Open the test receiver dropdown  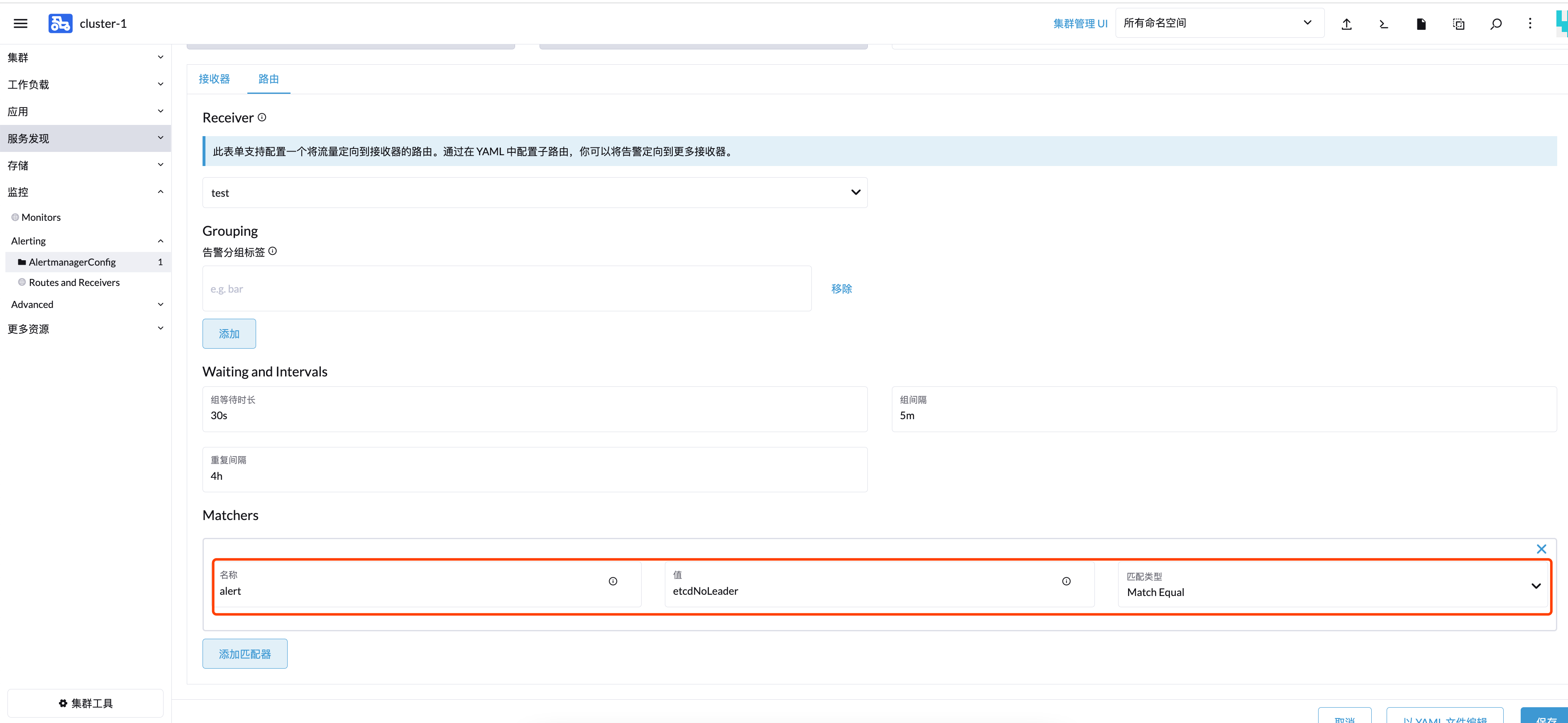point(535,193)
